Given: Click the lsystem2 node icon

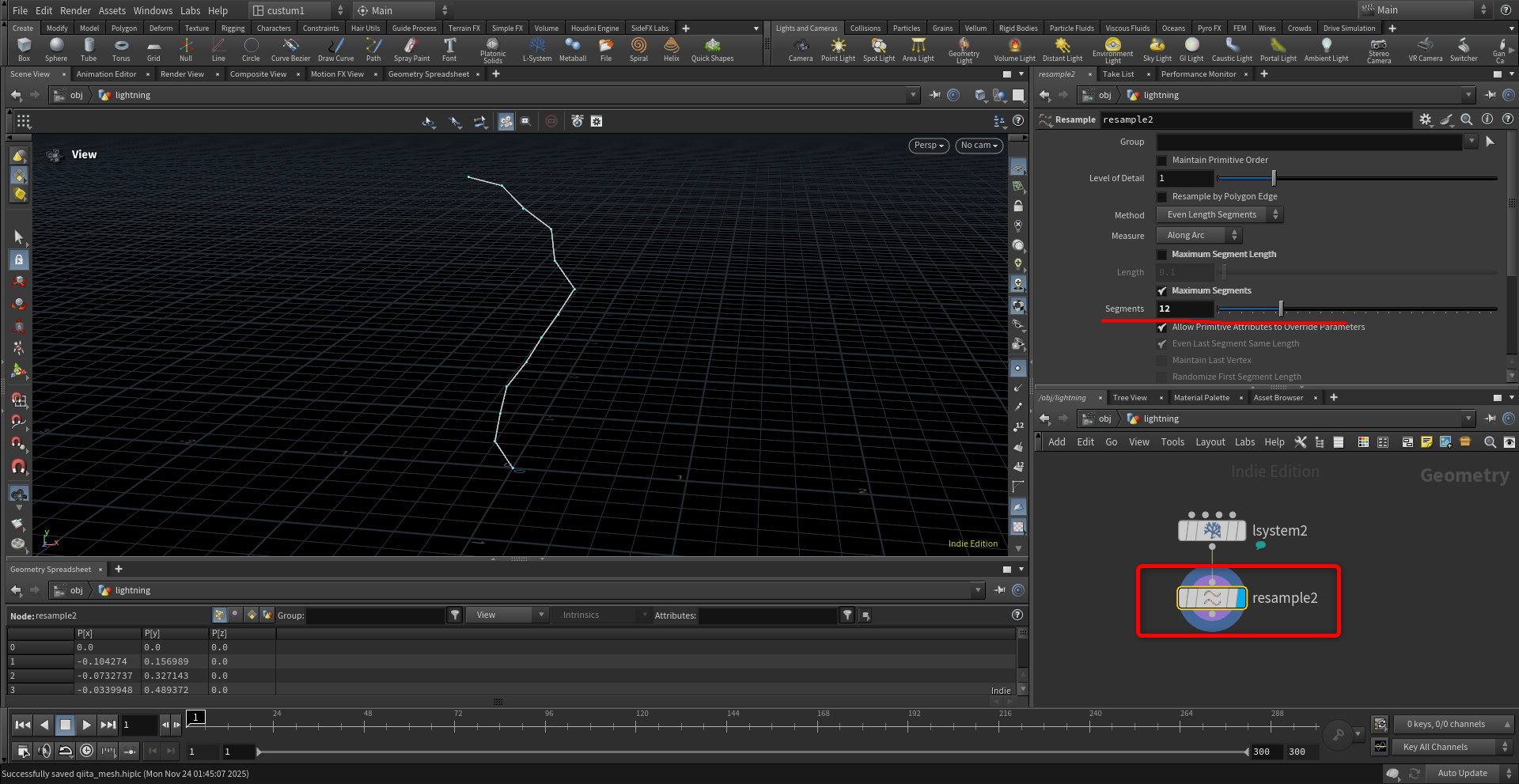Looking at the screenshot, I should click(1211, 531).
